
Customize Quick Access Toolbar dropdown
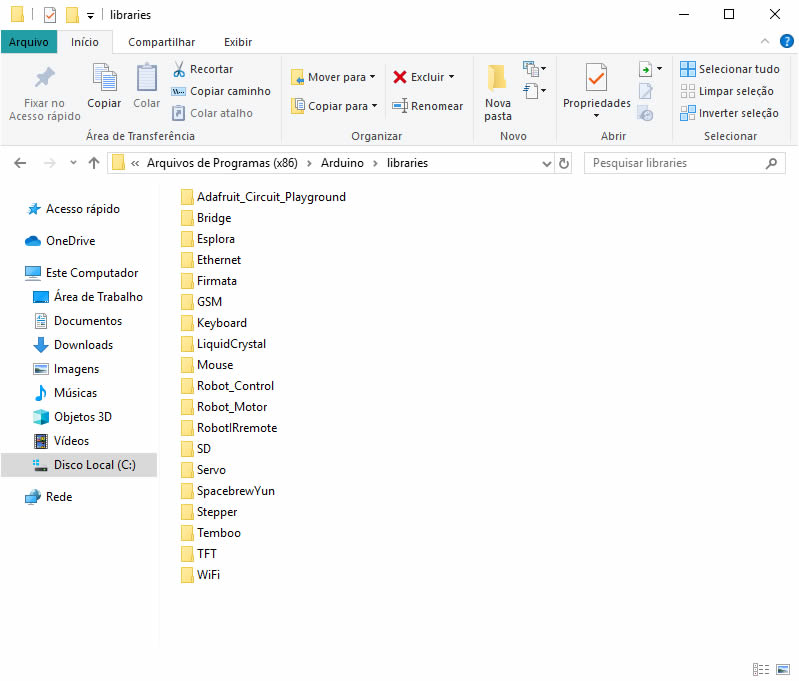point(90,16)
